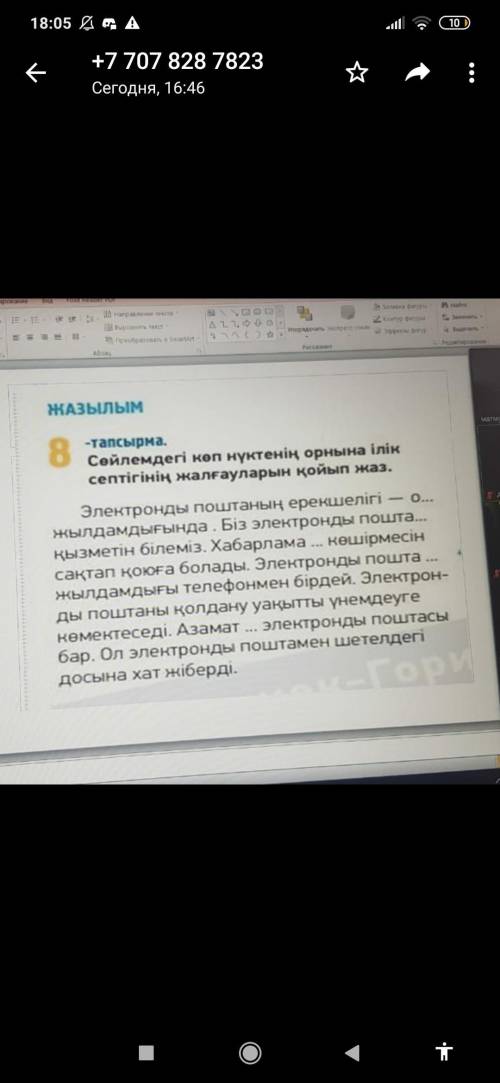The height and width of the screenshot is (1083, 500).
Task: Tap the Android recent apps square button
Action: (x=146, y=1052)
